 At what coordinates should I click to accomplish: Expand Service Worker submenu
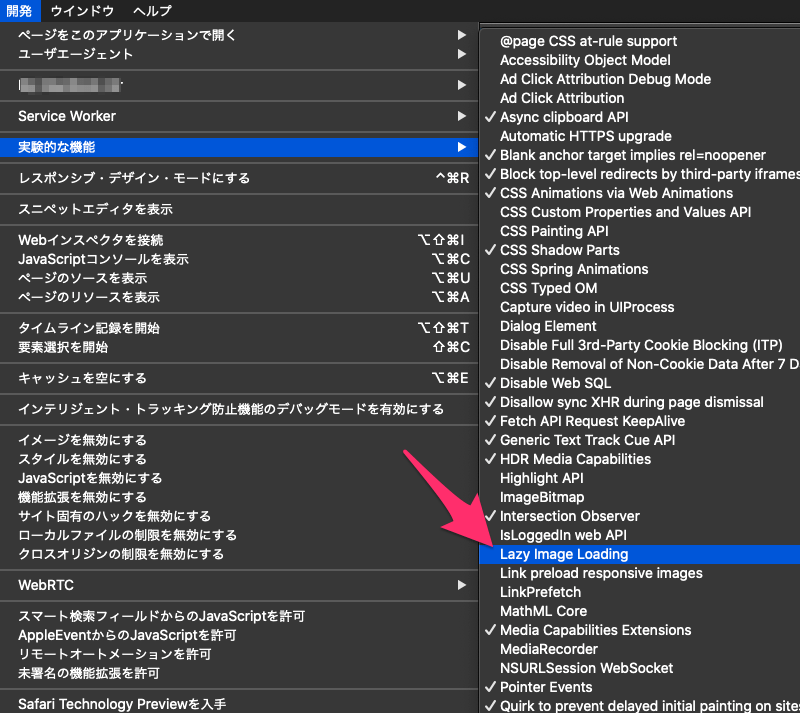point(239,116)
